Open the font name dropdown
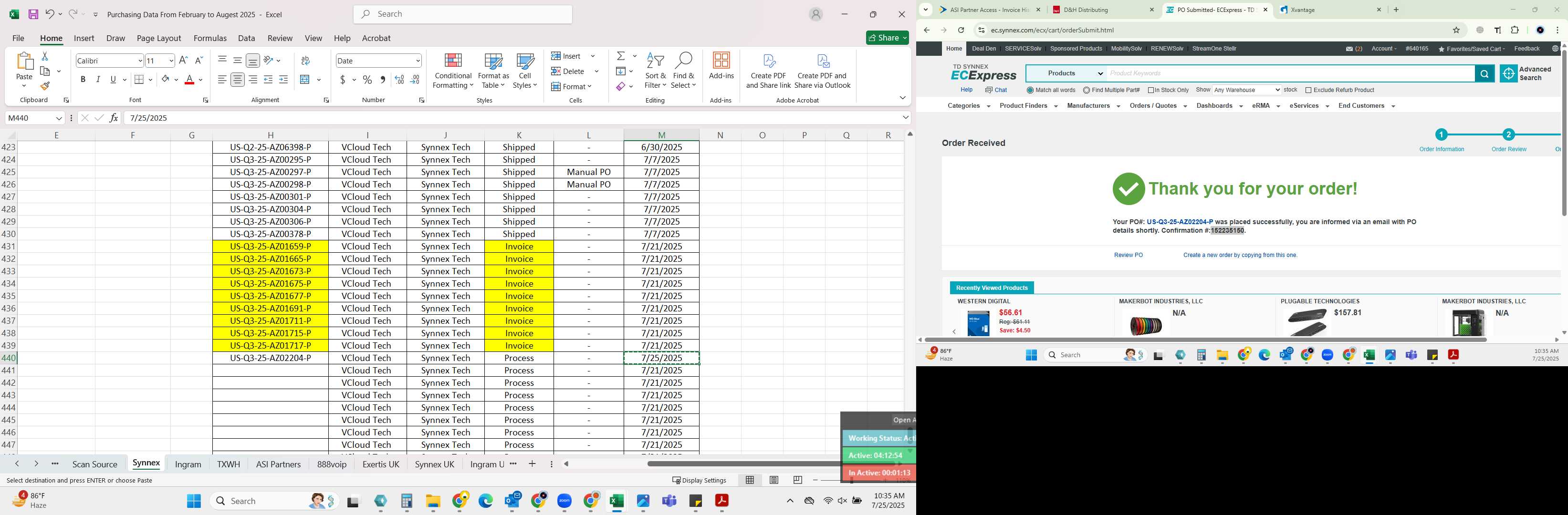The width and height of the screenshot is (1568, 515). click(140, 60)
